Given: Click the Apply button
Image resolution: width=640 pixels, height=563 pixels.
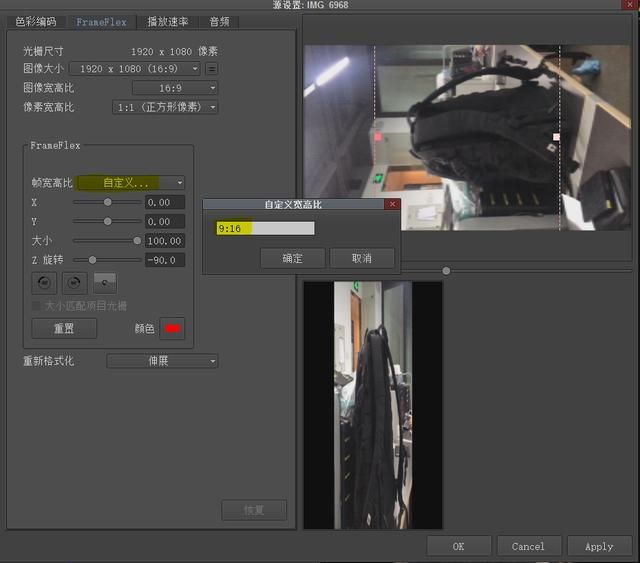Looking at the screenshot, I should point(599,546).
